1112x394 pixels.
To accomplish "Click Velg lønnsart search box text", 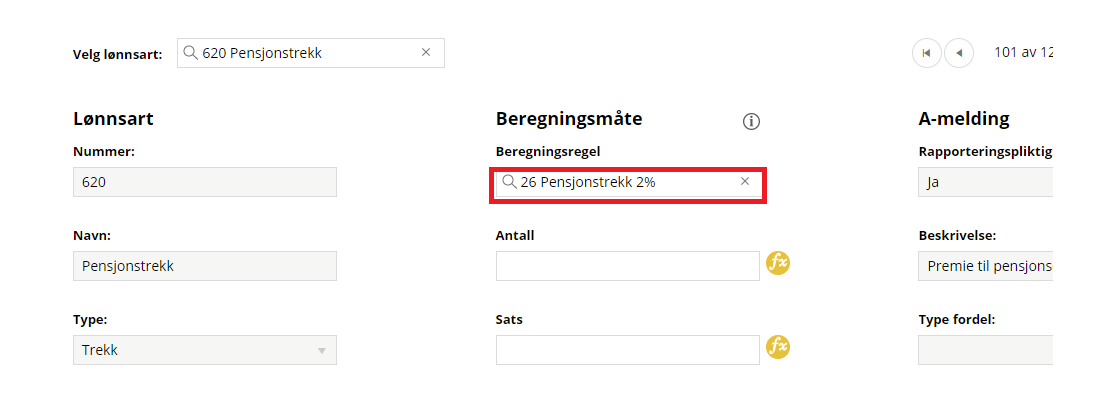I will point(262,52).
